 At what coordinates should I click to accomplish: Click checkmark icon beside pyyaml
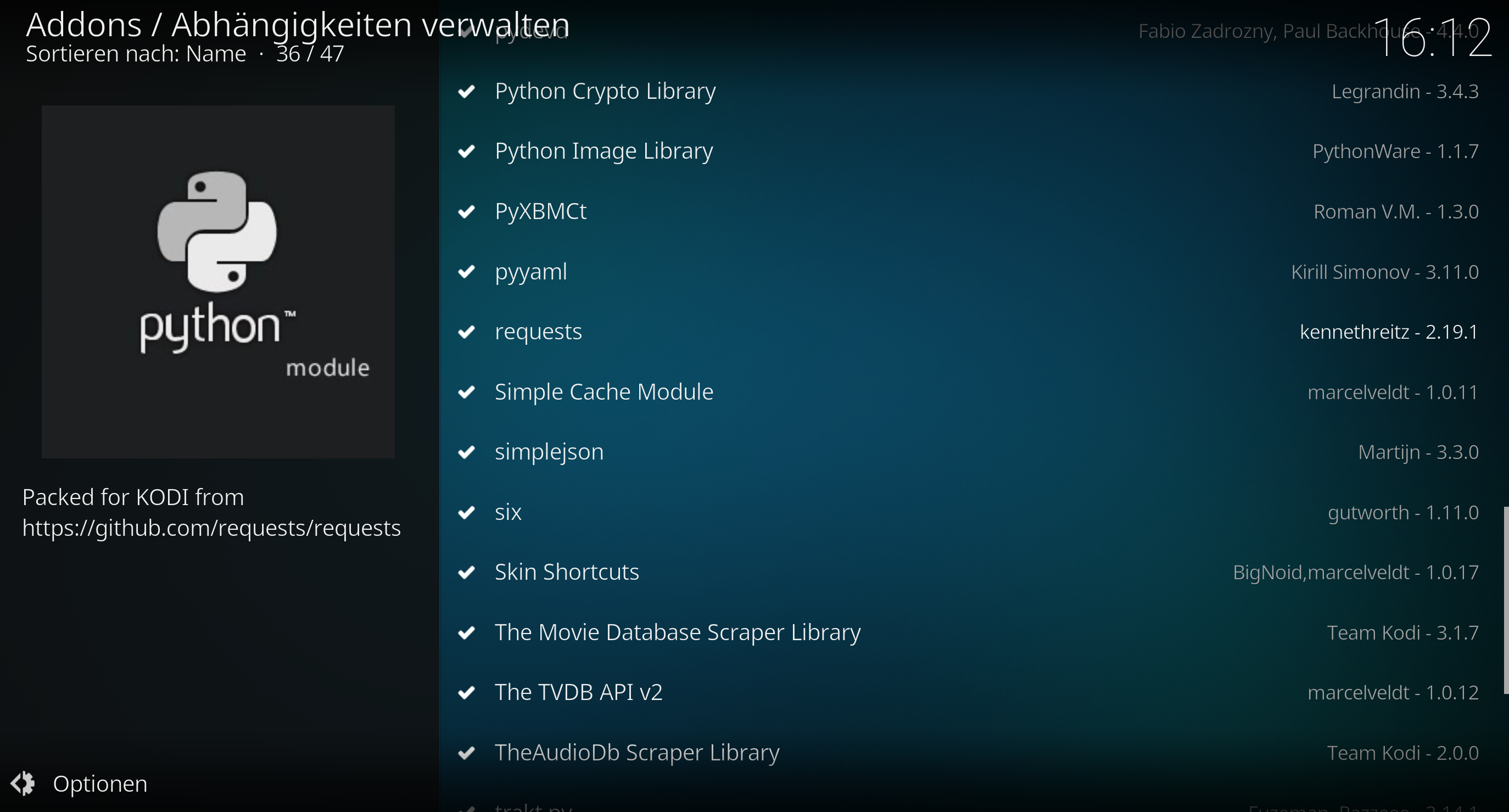(466, 272)
